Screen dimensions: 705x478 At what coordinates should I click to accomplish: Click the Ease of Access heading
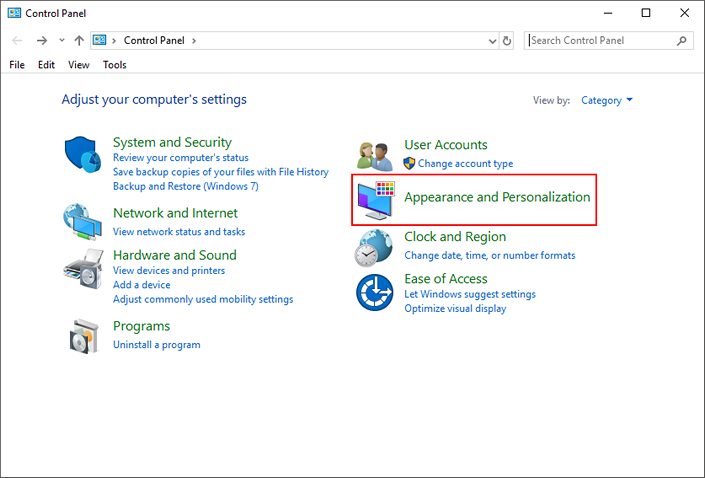(446, 279)
